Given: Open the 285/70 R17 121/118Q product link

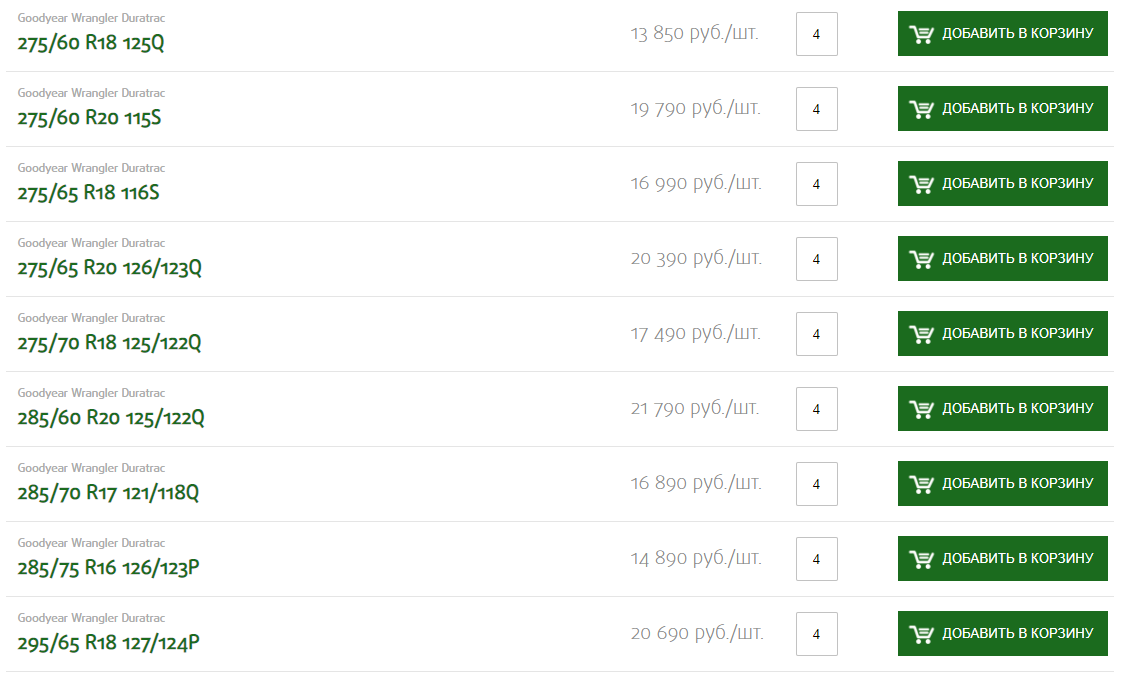Looking at the screenshot, I should [x=108, y=492].
